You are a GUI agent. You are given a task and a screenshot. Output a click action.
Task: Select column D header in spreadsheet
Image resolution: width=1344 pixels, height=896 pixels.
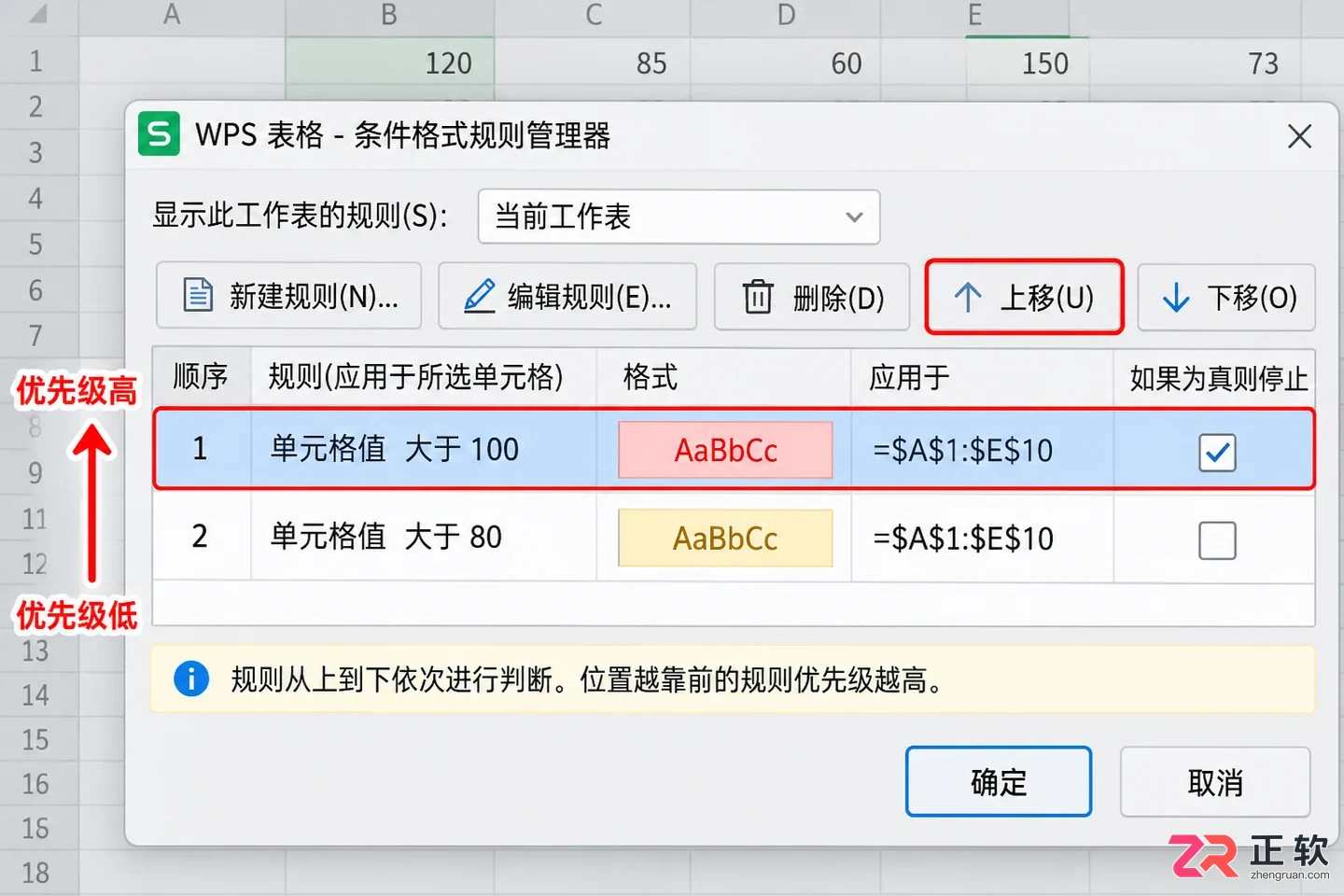tap(786, 16)
